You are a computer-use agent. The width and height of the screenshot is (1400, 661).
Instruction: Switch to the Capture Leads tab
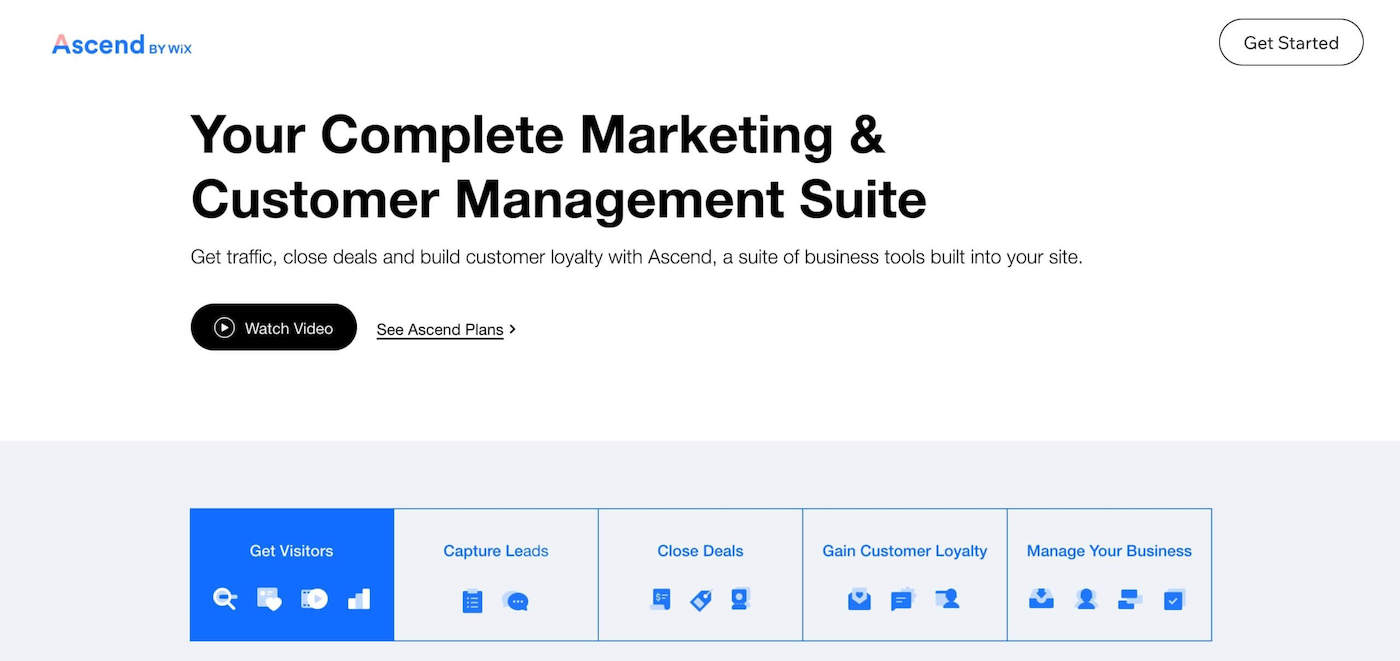(496, 574)
